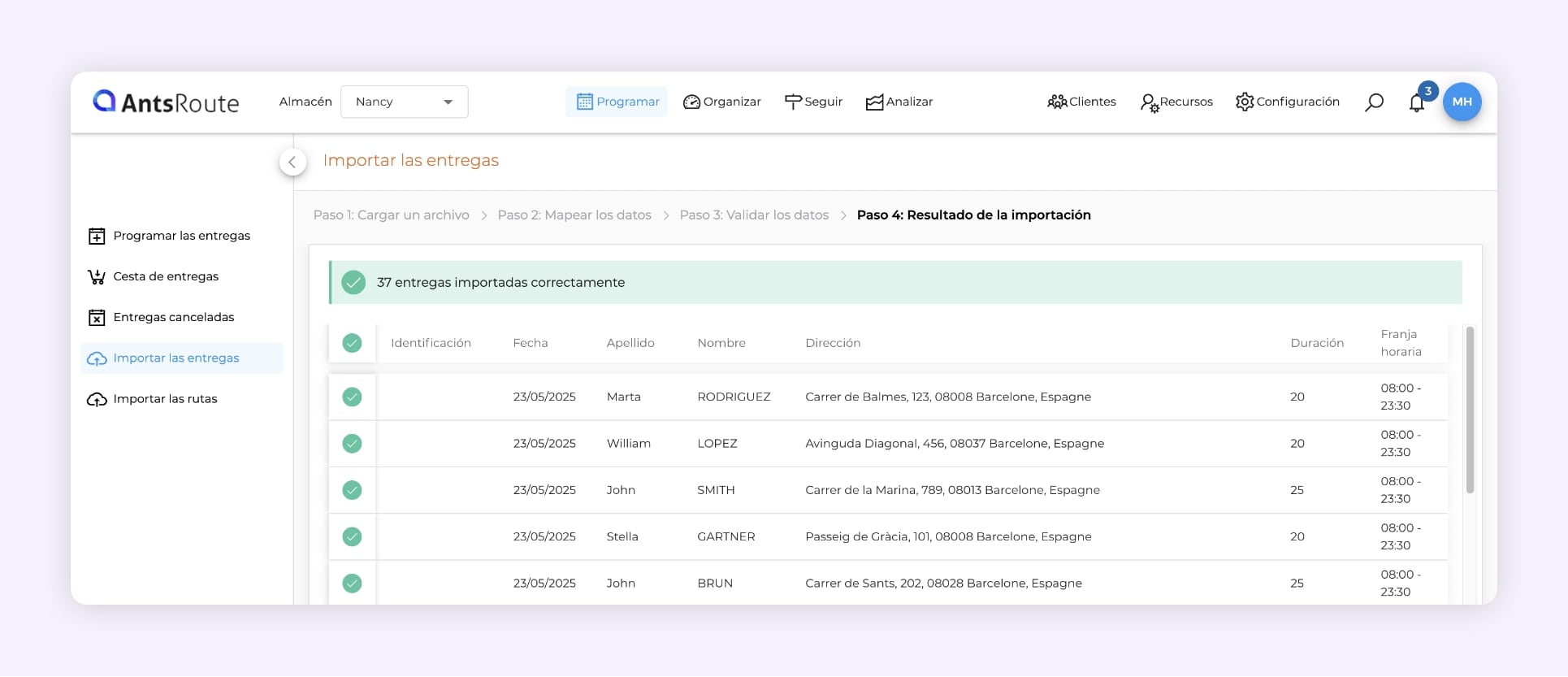Open the Analizar tab

tap(899, 102)
